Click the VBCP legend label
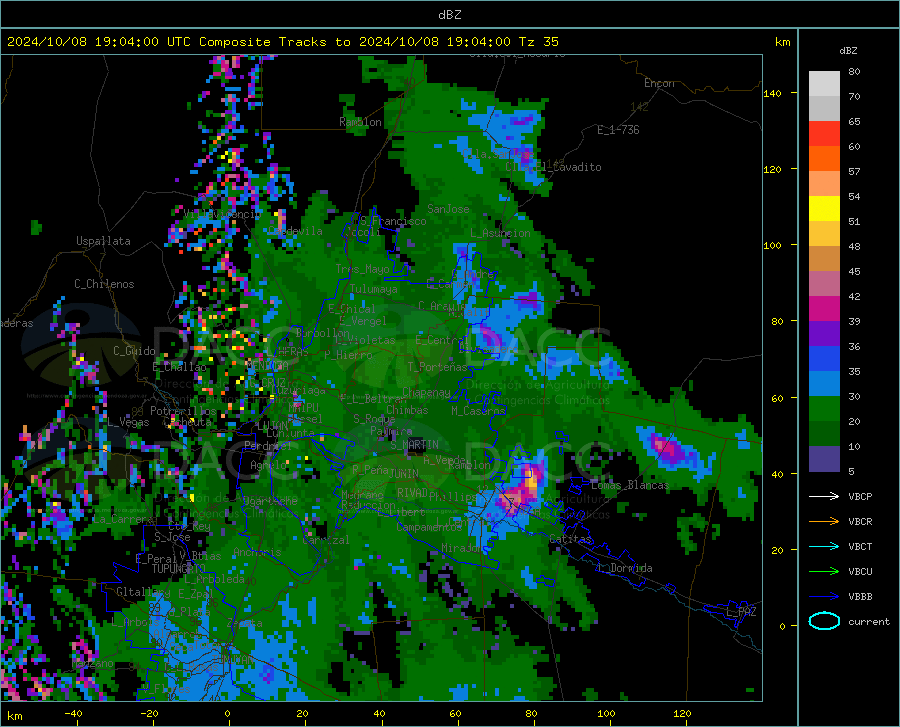The width and height of the screenshot is (900, 727). [x=860, y=496]
